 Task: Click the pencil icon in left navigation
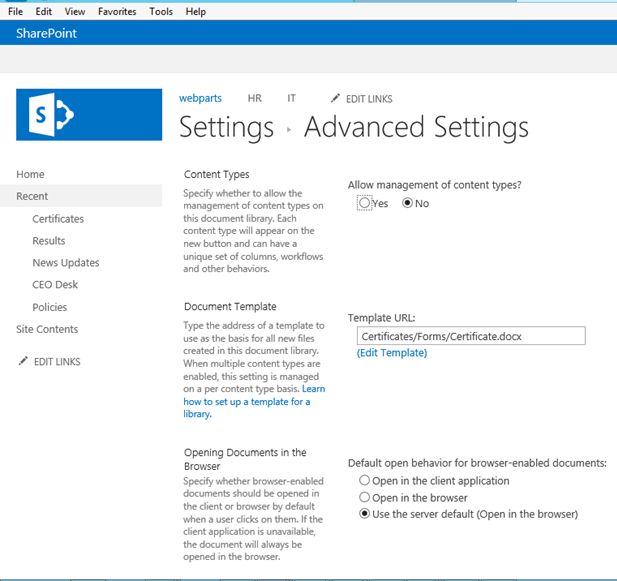click(x=22, y=361)
